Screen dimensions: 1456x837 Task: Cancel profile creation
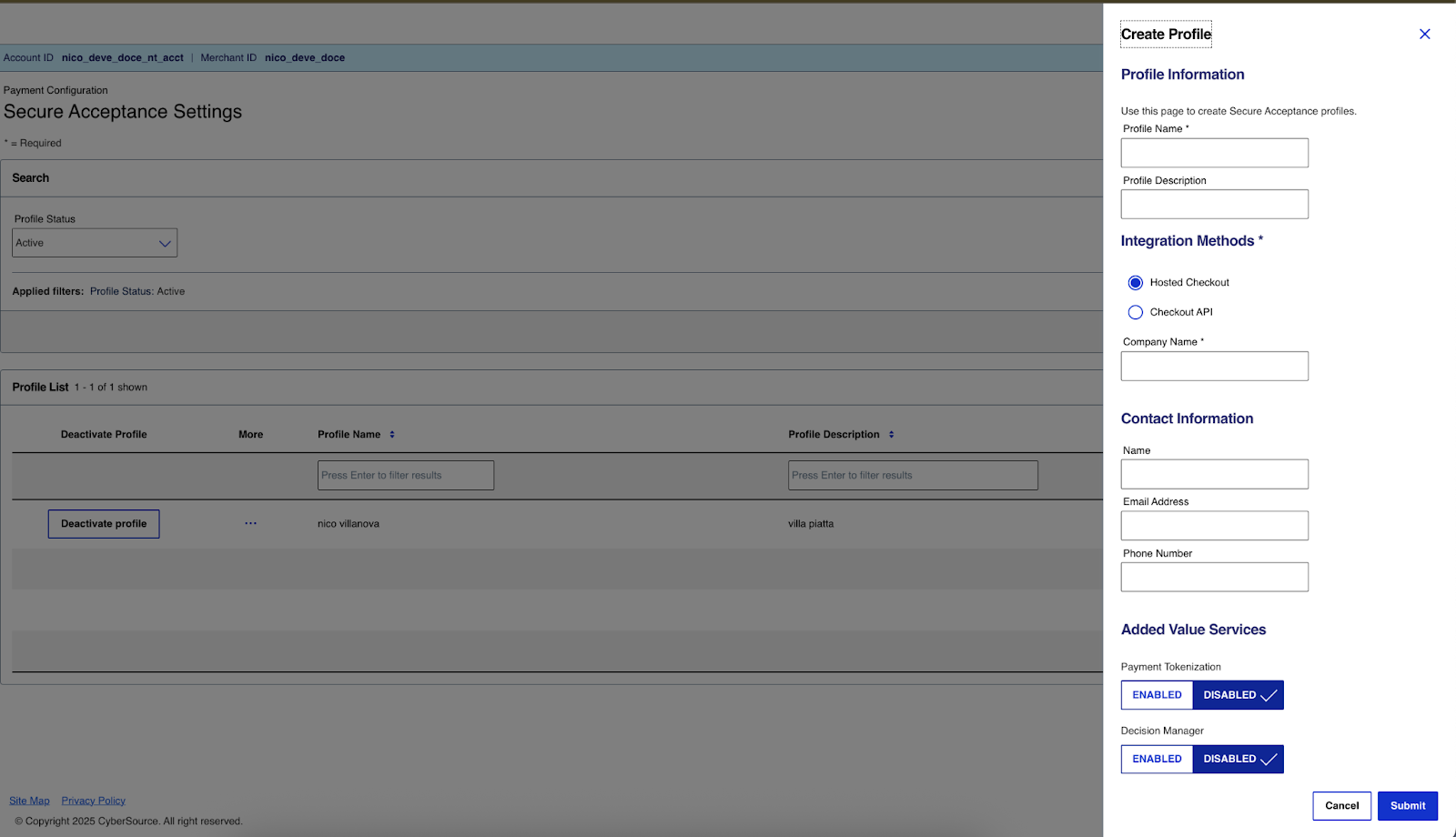[x=1341, y=805]
